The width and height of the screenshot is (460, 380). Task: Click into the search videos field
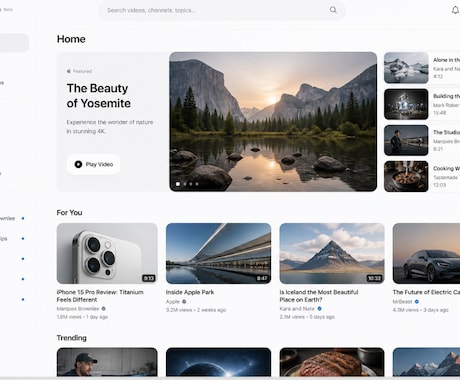point(222,10)
